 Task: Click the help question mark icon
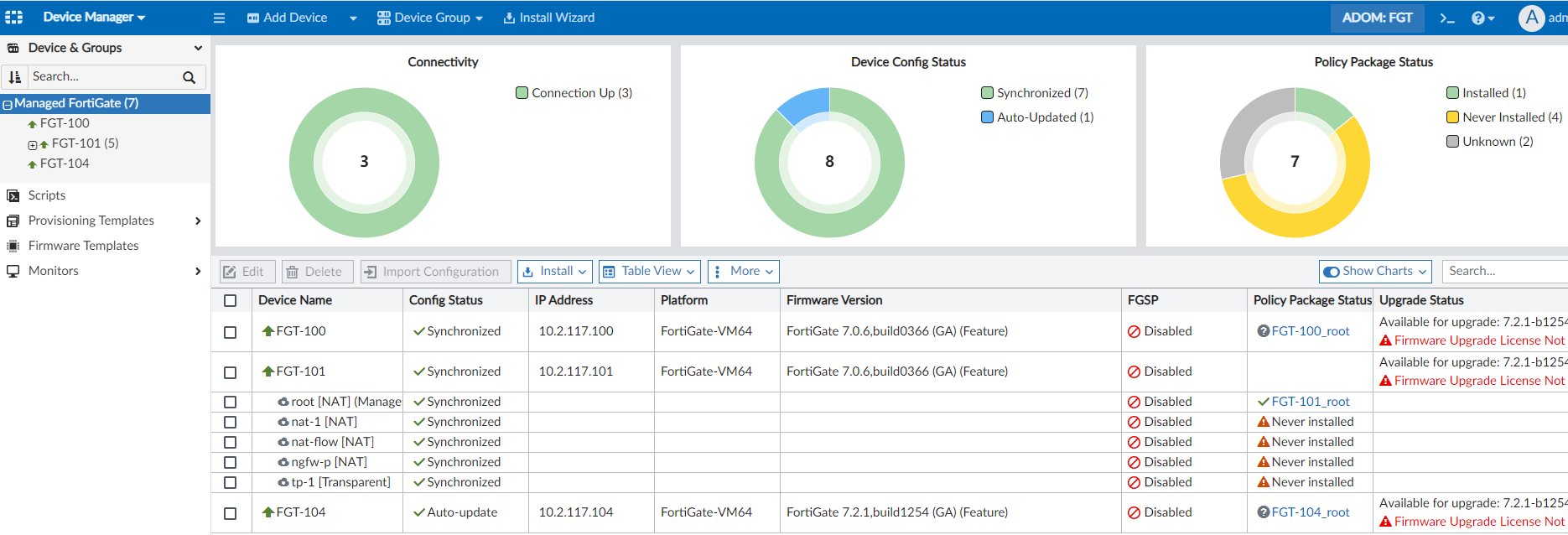1479,18
